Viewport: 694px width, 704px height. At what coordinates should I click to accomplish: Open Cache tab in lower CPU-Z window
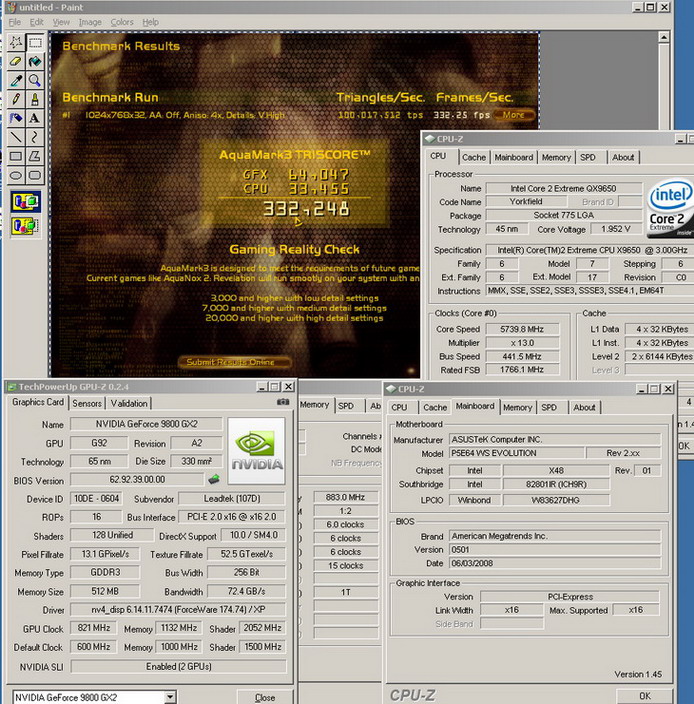click(x=435, y=407)
